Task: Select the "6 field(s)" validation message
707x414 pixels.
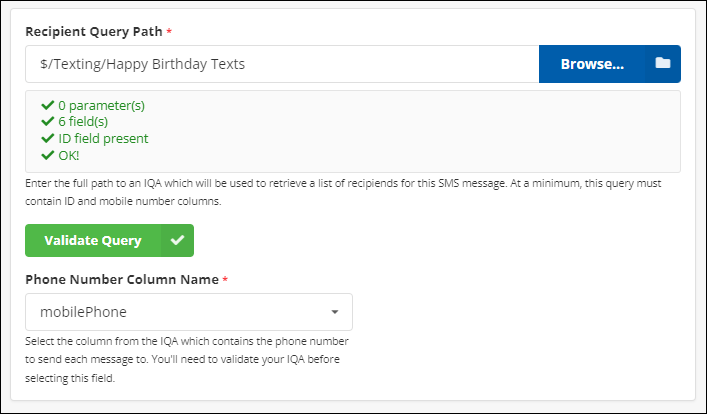Action: point(88,121)
